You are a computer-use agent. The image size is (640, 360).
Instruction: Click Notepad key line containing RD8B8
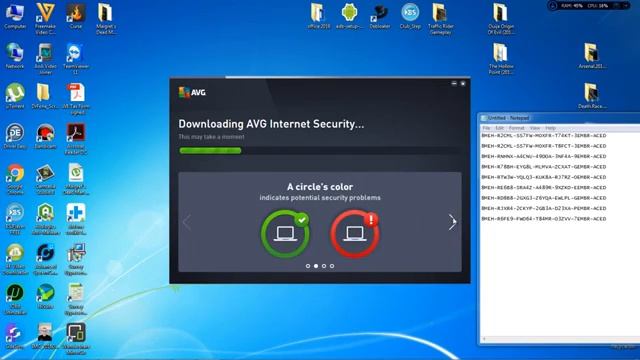click(544, 198)
